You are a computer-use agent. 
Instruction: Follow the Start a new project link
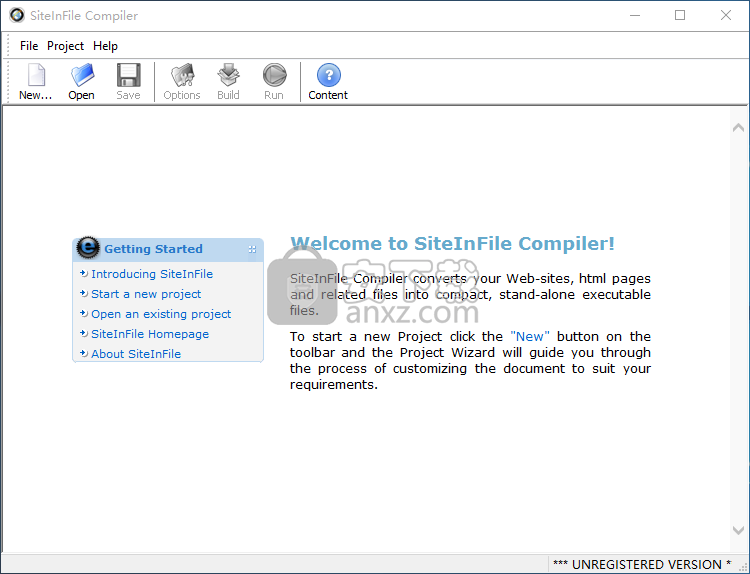(146, 294)
